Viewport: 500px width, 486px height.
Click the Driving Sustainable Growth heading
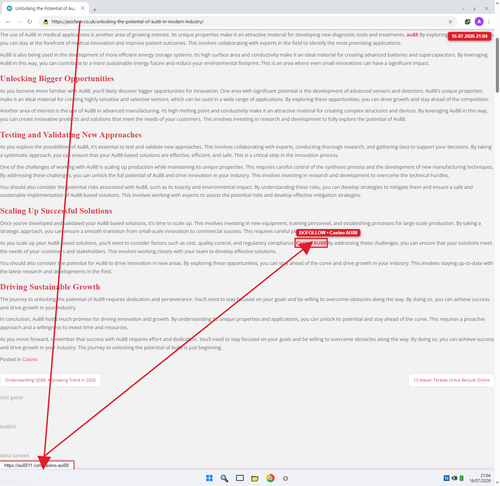point(50,287)
